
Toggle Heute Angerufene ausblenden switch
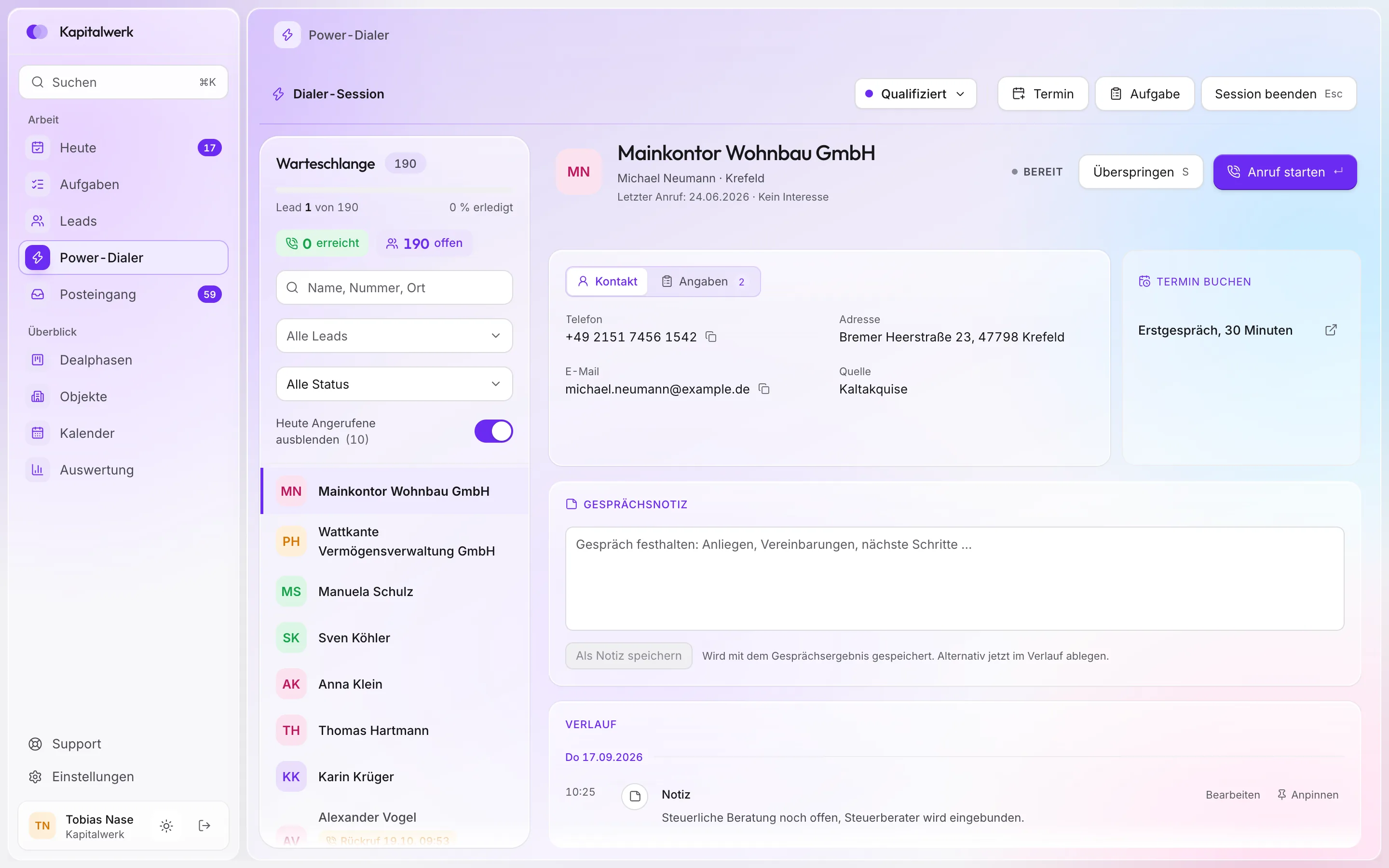click(493, 431)
